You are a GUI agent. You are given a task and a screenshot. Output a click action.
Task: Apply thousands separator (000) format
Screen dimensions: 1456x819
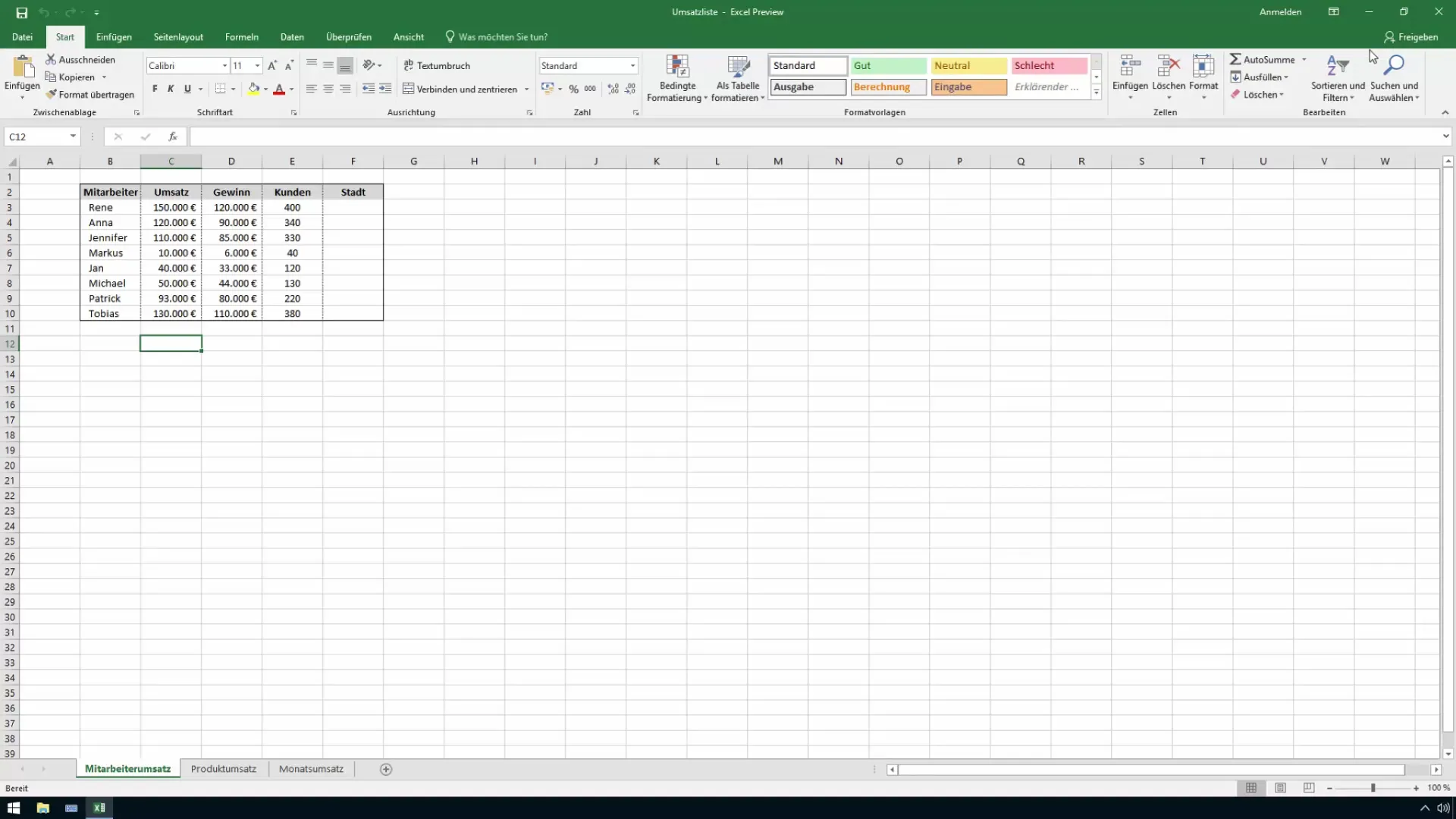(590, 89)
